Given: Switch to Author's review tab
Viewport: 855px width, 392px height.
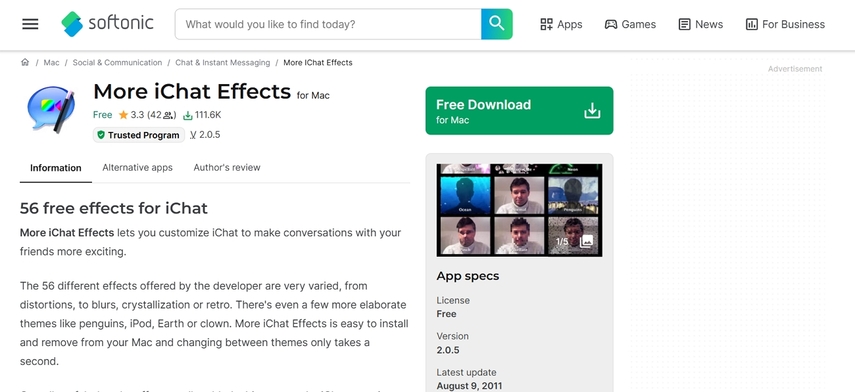Looking at the screenshot, I should 227,167.
